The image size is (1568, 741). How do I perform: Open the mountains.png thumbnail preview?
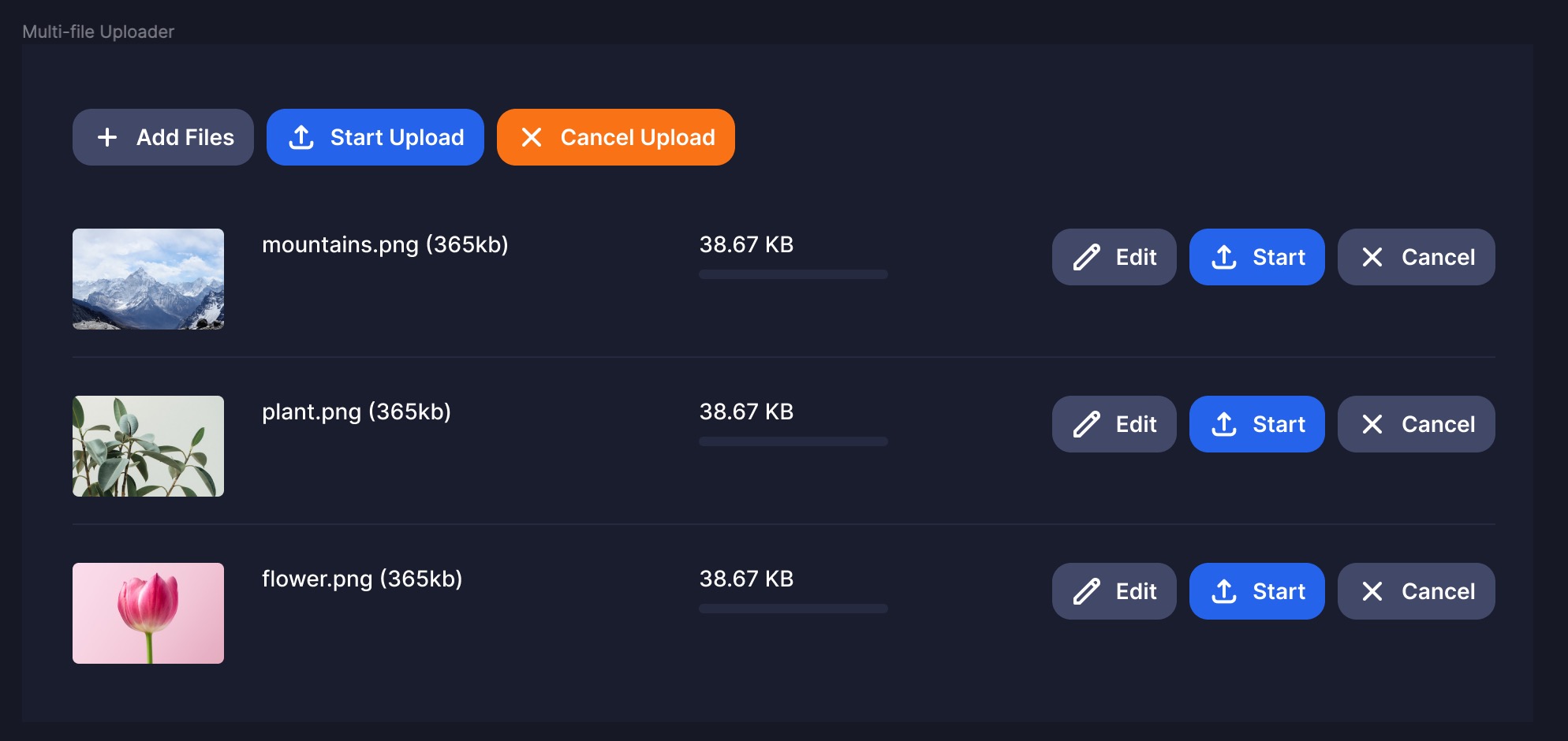point(147,280)
